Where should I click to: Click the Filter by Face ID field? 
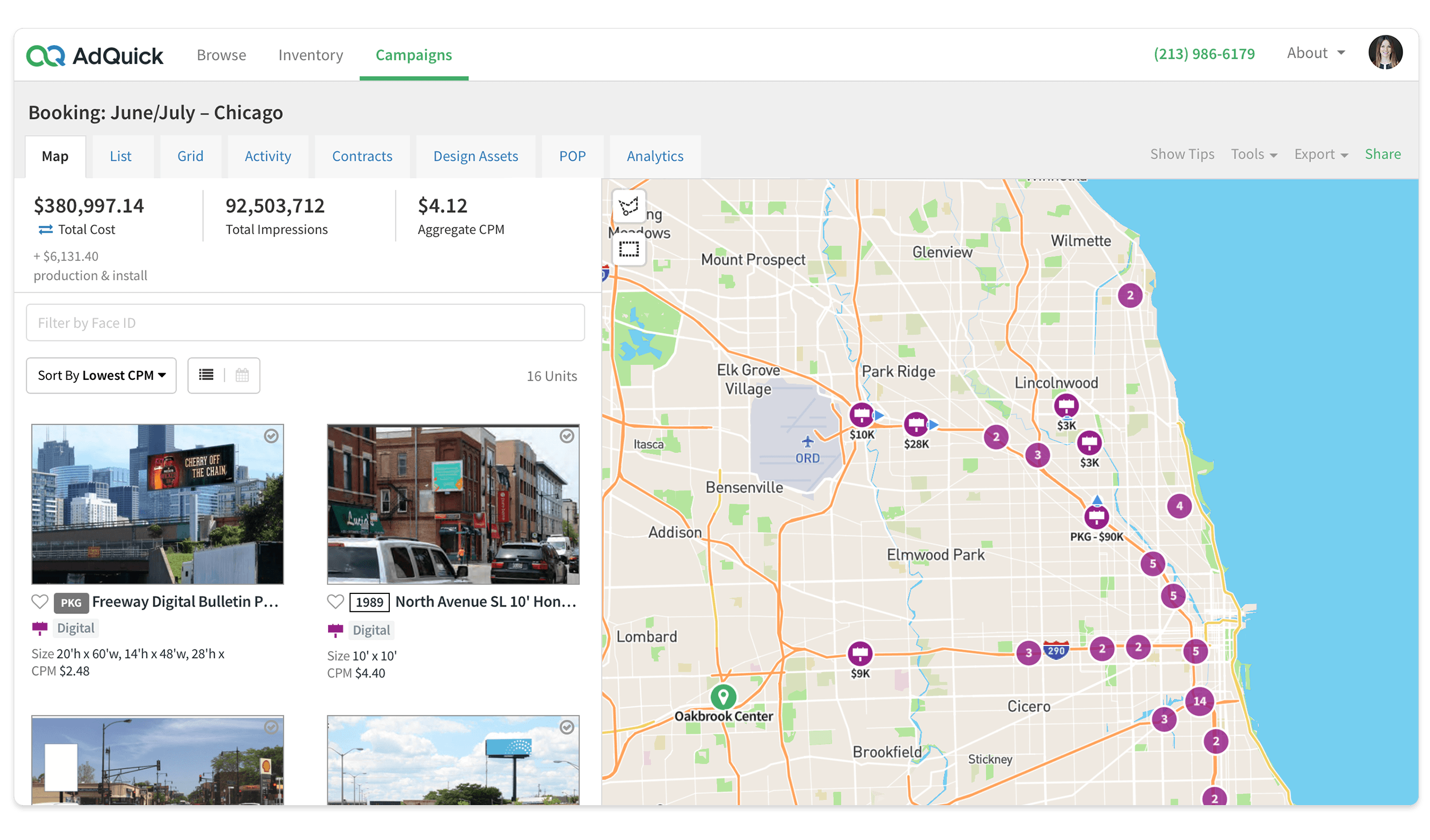(x=305, y=323)
